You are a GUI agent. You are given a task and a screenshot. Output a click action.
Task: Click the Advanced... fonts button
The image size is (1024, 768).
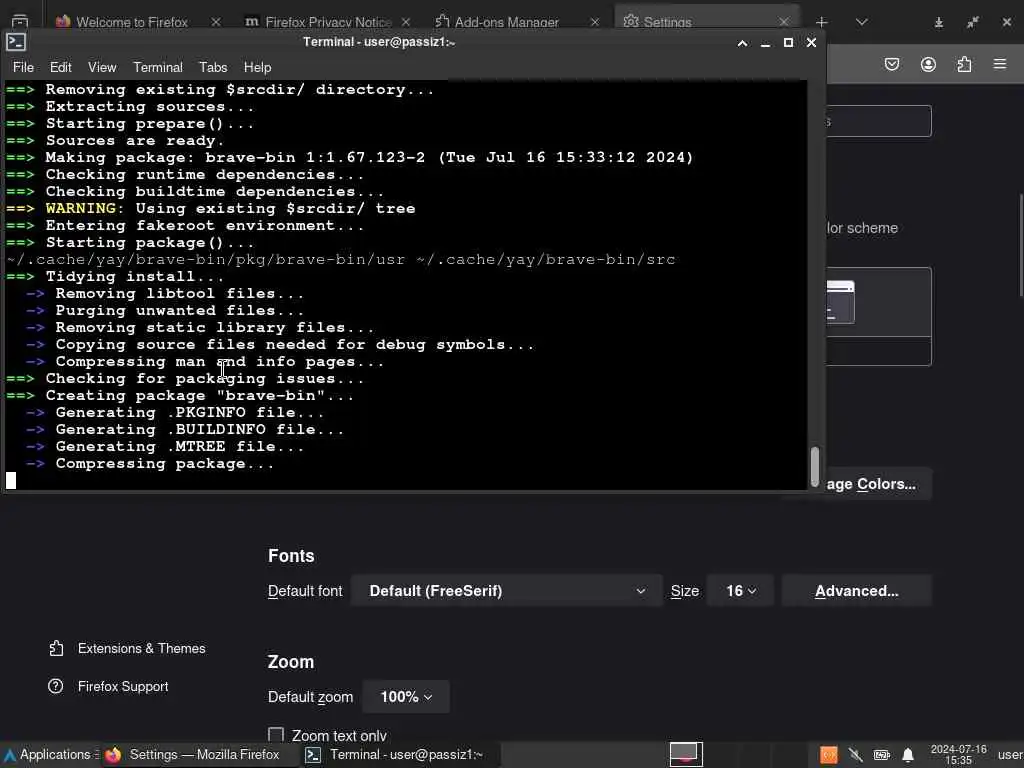click(x=856, y=591)
